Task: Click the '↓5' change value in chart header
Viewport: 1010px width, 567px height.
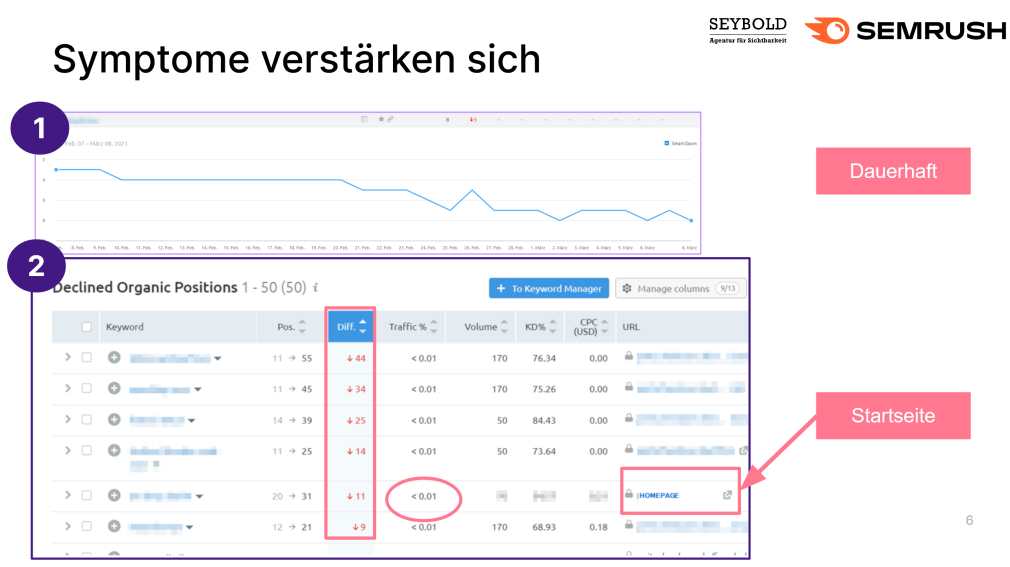Action: click(x=473, y=119)
